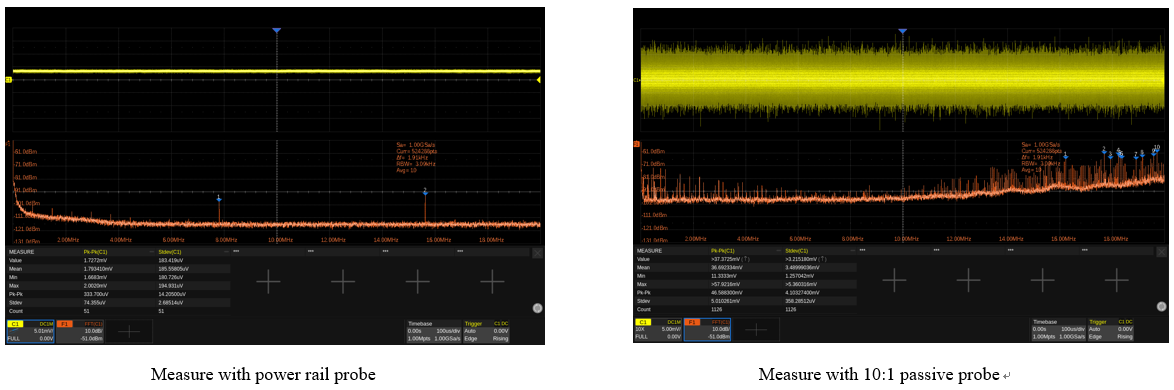Screen dimensions: 1174x390
Task: Click round gray knob icon in passive probe screenshot
Action: [1161, 307]
